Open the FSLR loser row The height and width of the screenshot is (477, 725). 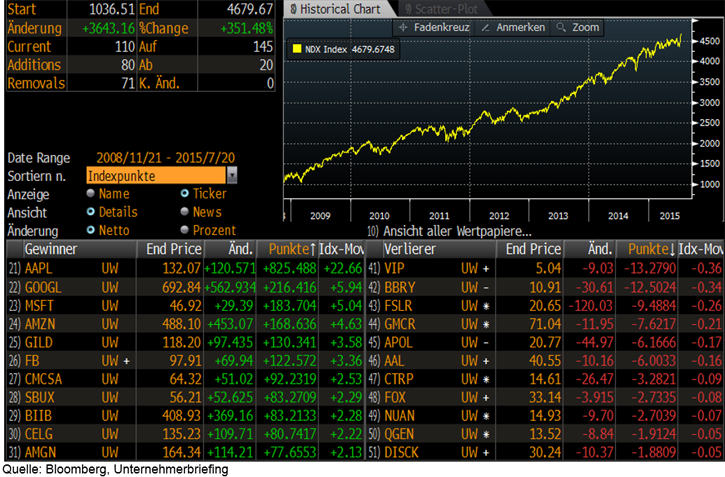[545, 306]
